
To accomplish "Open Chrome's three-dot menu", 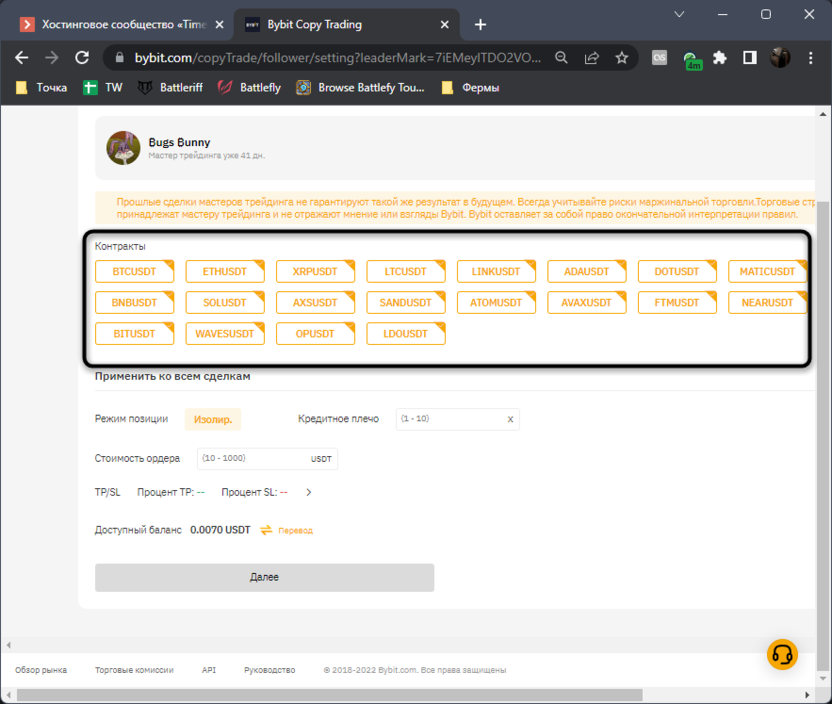I will click(x=810, y=58).
